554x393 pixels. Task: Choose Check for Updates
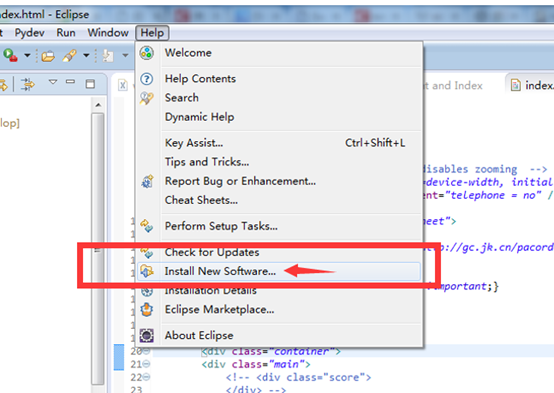[x=279, y=252]
